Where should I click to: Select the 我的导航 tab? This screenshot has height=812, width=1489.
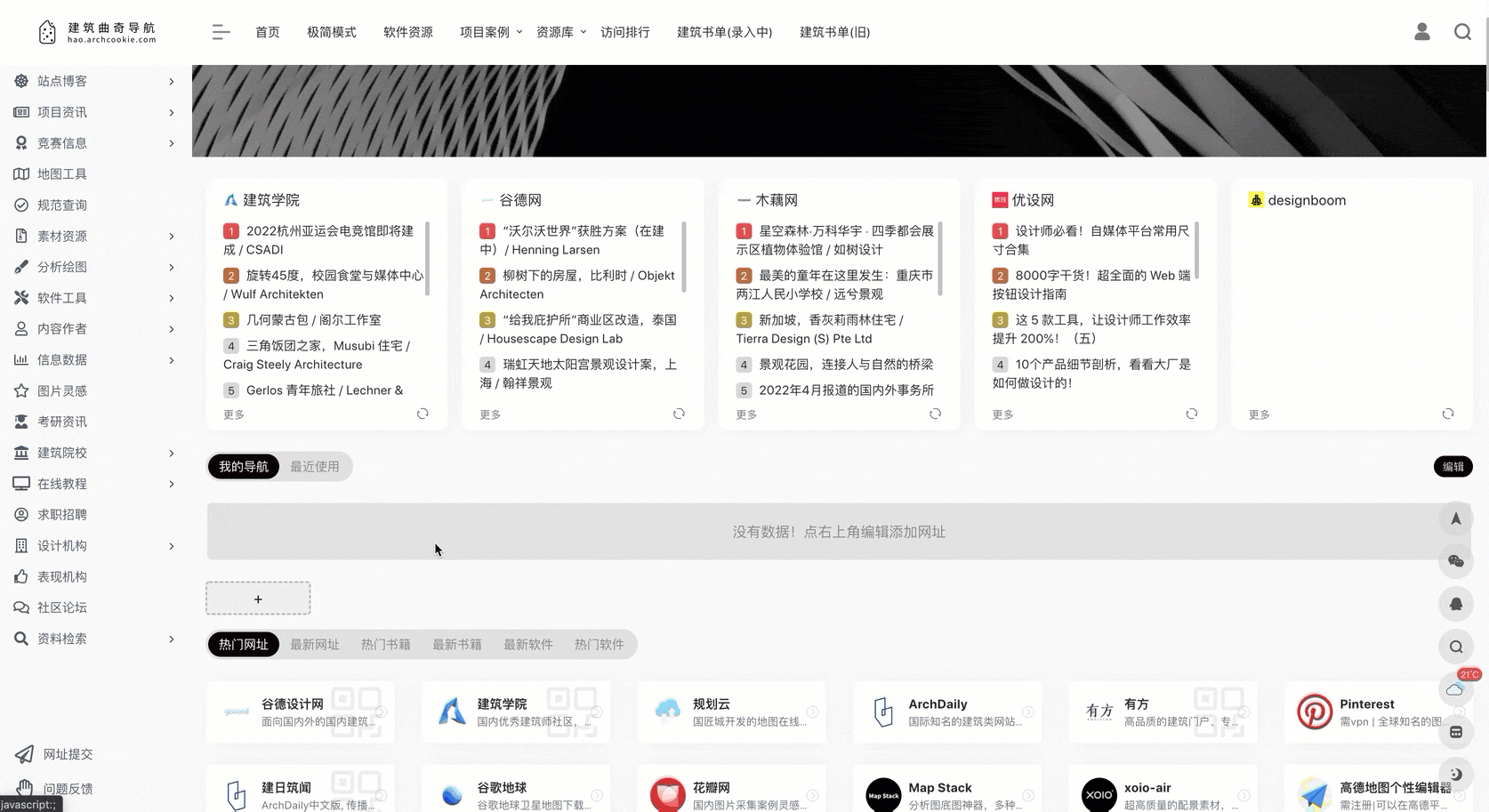(x=244, y=467)
